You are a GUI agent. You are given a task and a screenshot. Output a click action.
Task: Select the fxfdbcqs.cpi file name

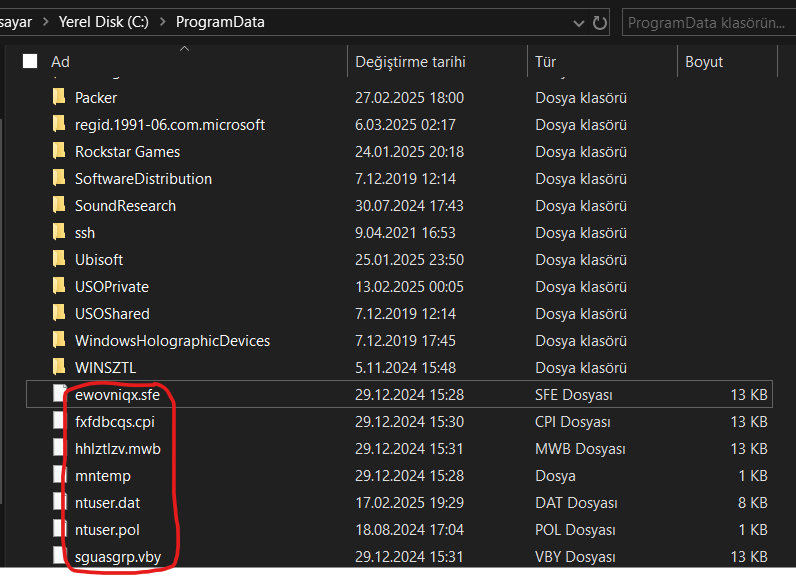point(115,422)
